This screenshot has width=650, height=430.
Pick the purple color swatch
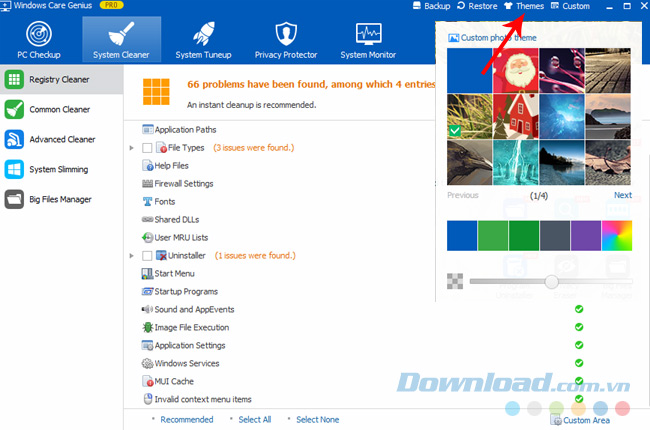pos(586,236)
